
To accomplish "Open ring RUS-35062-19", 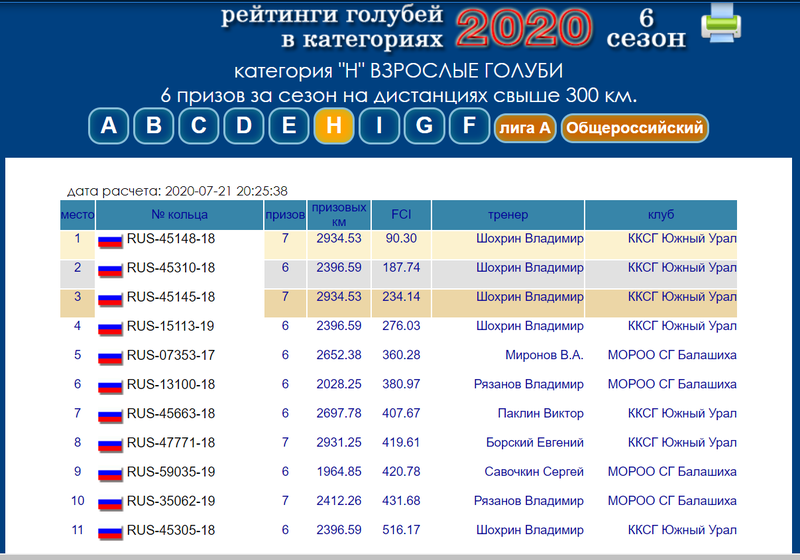I will click(171, 501).
